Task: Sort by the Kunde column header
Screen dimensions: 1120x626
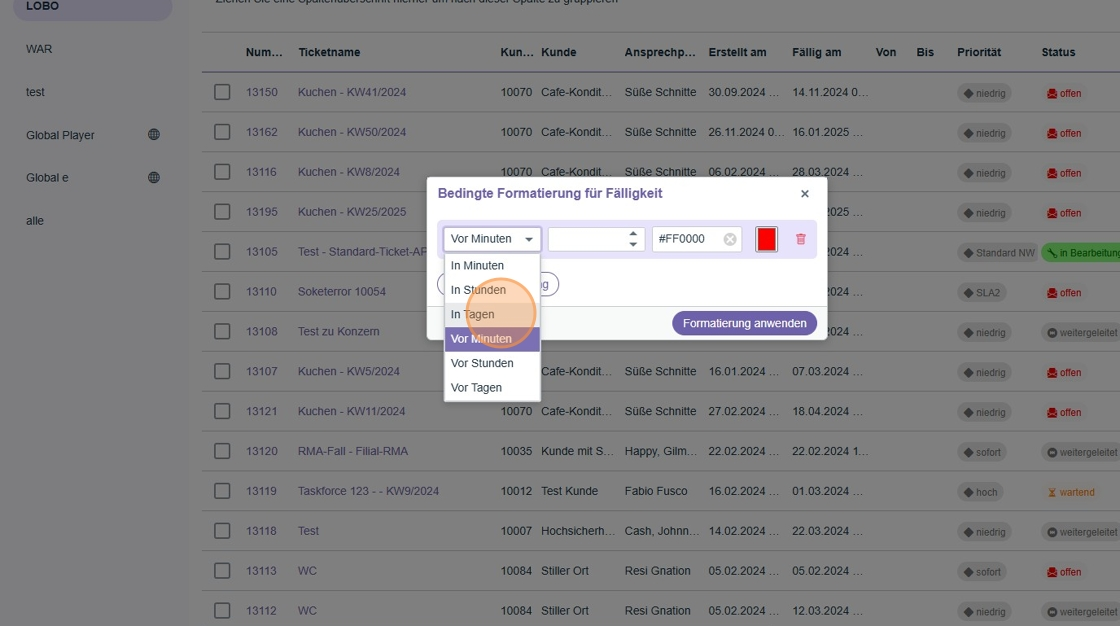Action: click(559, 52)
